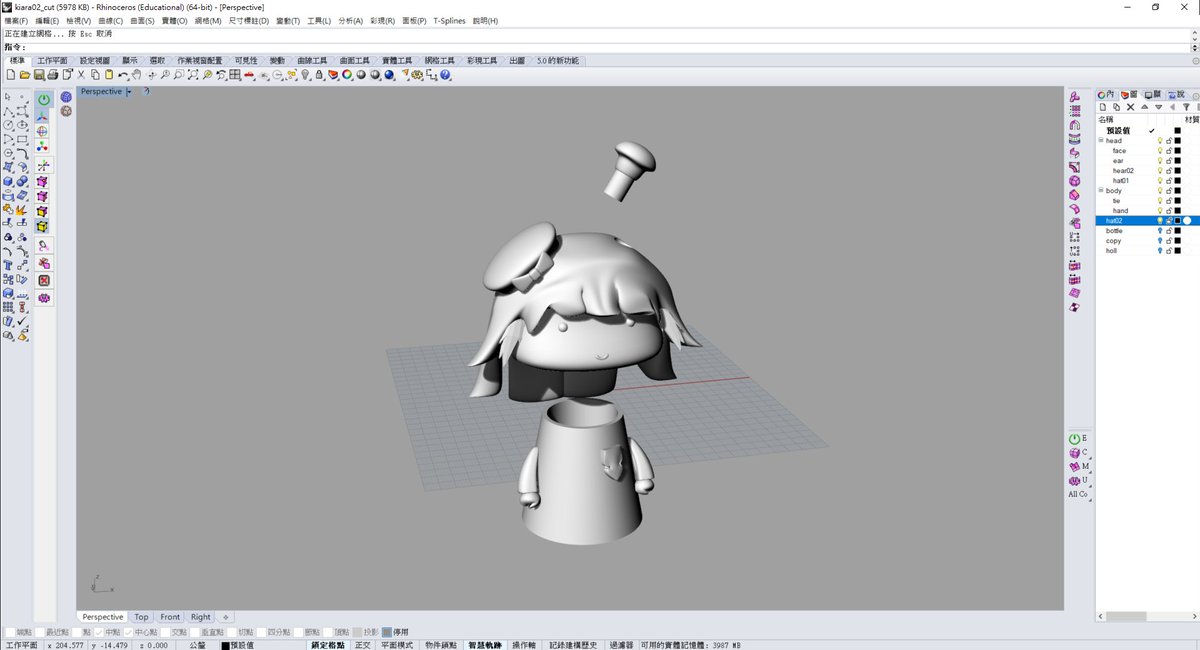The width and height of the screenshot is (1200, 650).
Task: Open the Perspective viewport title dropdown arrow
Action: point(129,92)
